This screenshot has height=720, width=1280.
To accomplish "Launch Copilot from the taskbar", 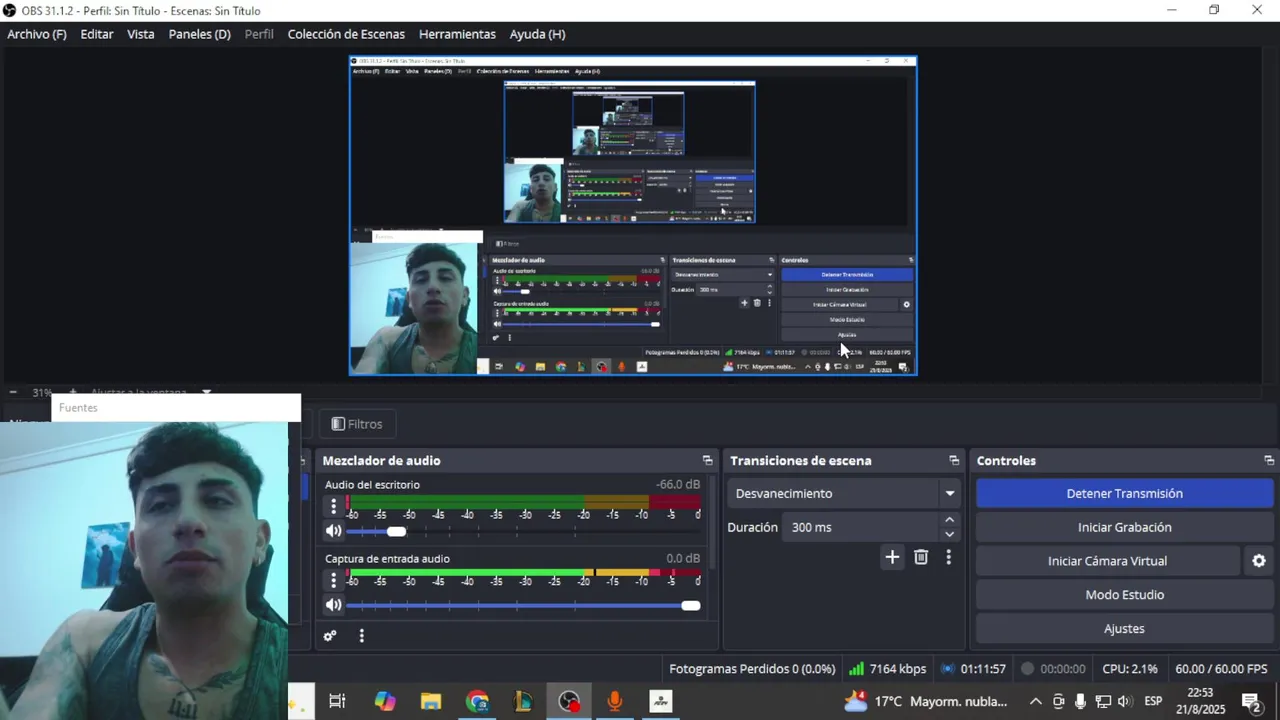I will pyautogui.click(x=385, y=702).
